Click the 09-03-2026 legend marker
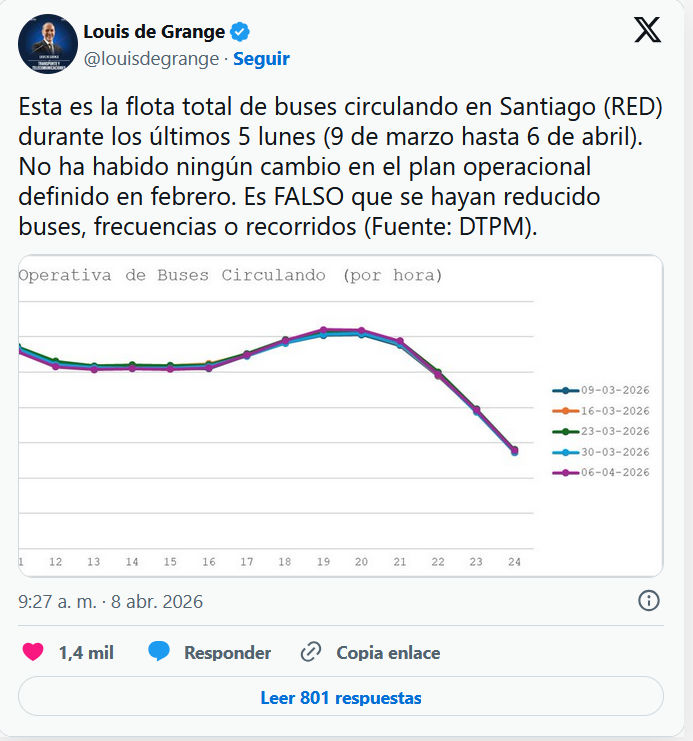This screenshot has height=741, width=693. pos(566,390)
